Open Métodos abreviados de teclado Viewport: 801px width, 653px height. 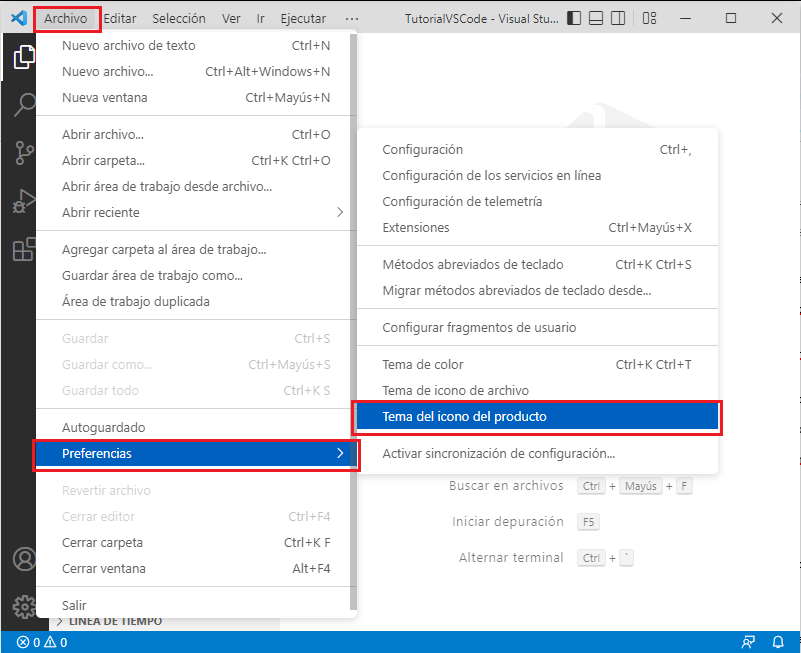click(537, 265)
